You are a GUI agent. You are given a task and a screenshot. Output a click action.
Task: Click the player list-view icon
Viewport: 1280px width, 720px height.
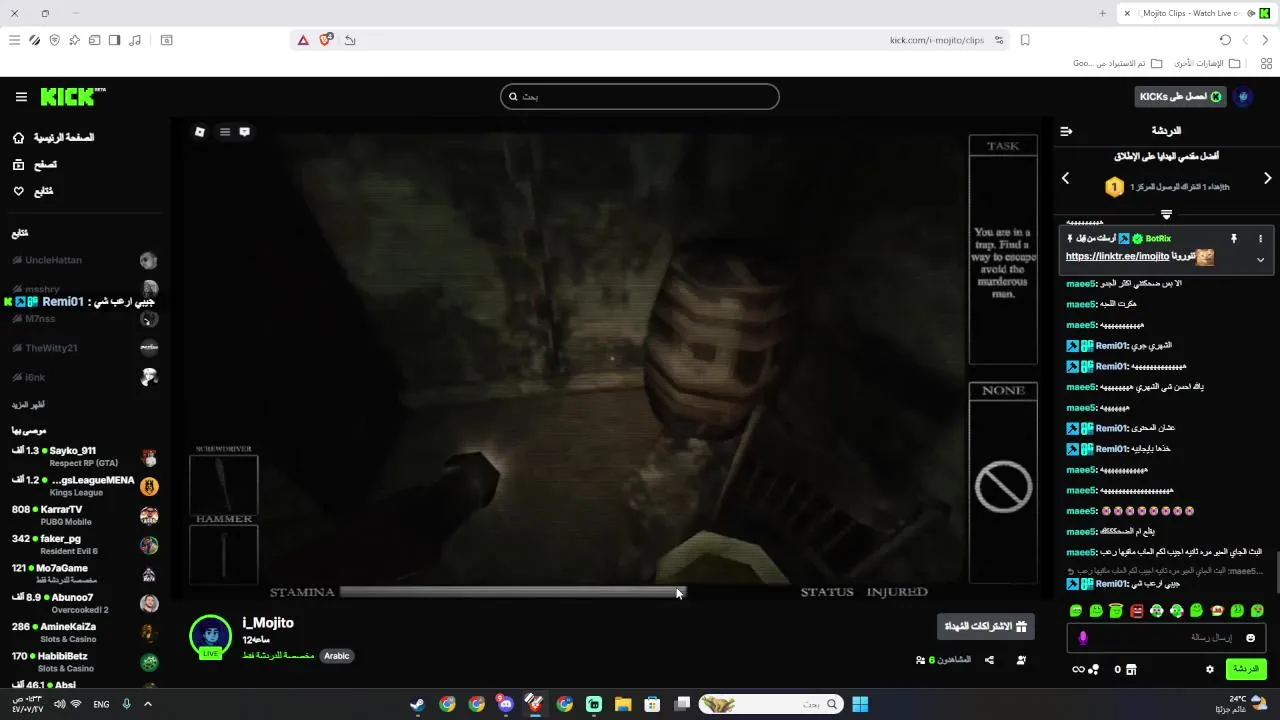(225, 132)
